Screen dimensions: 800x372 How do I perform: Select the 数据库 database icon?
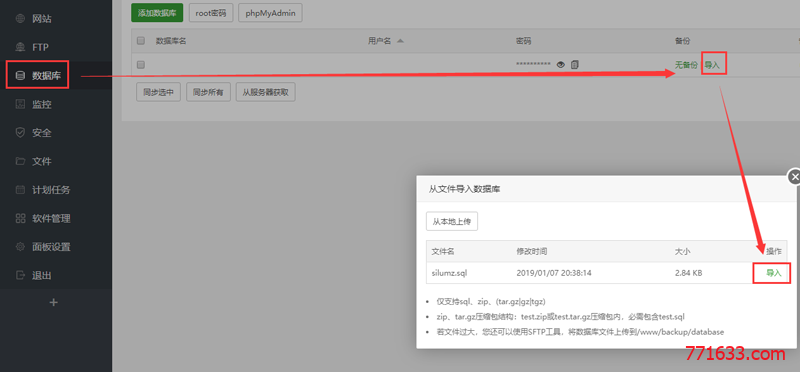[x=20, y=76]
